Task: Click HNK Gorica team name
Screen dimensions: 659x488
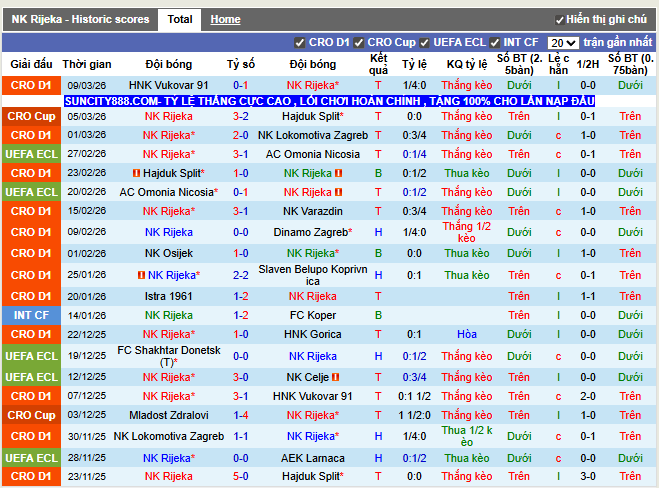Action: tap(313, 334)
